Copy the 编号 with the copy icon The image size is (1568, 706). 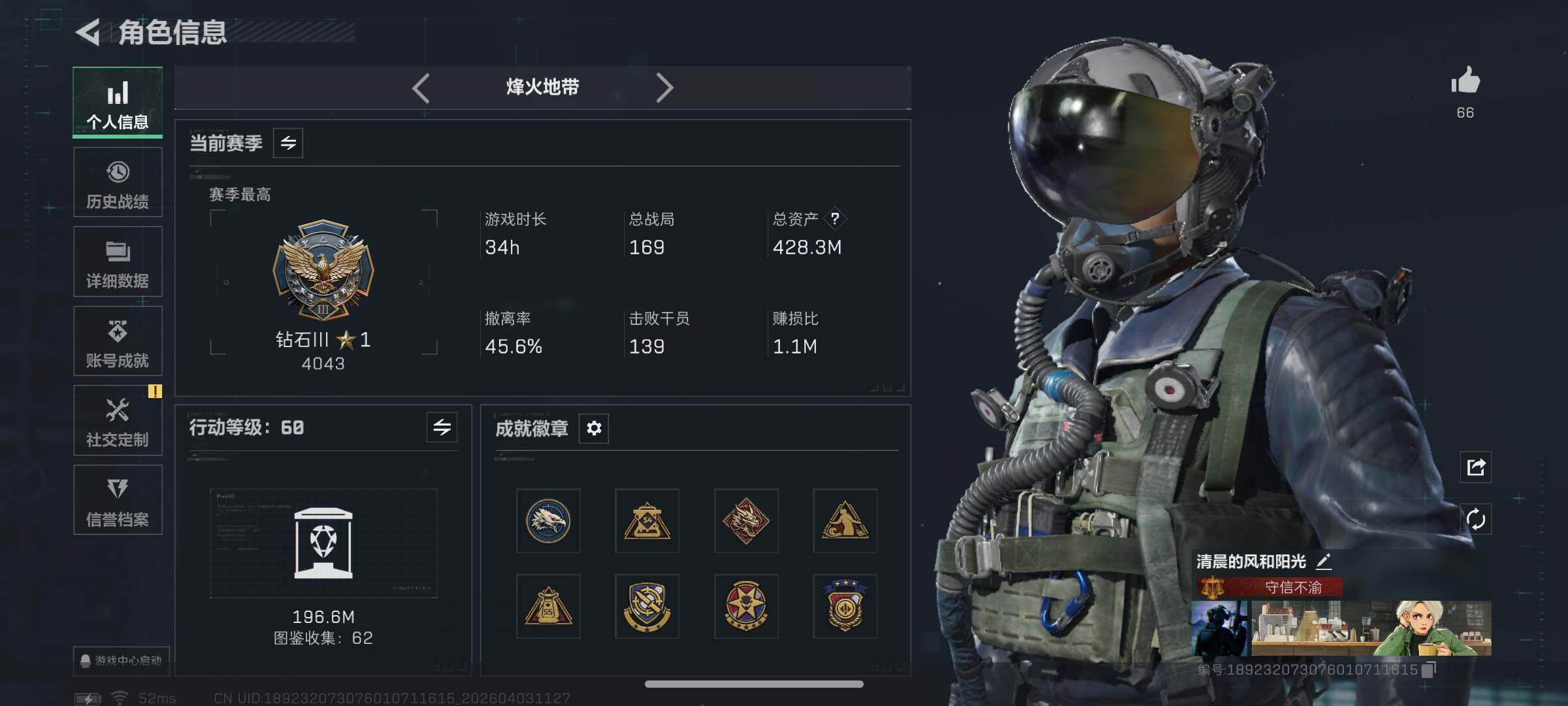point(1428,669)
